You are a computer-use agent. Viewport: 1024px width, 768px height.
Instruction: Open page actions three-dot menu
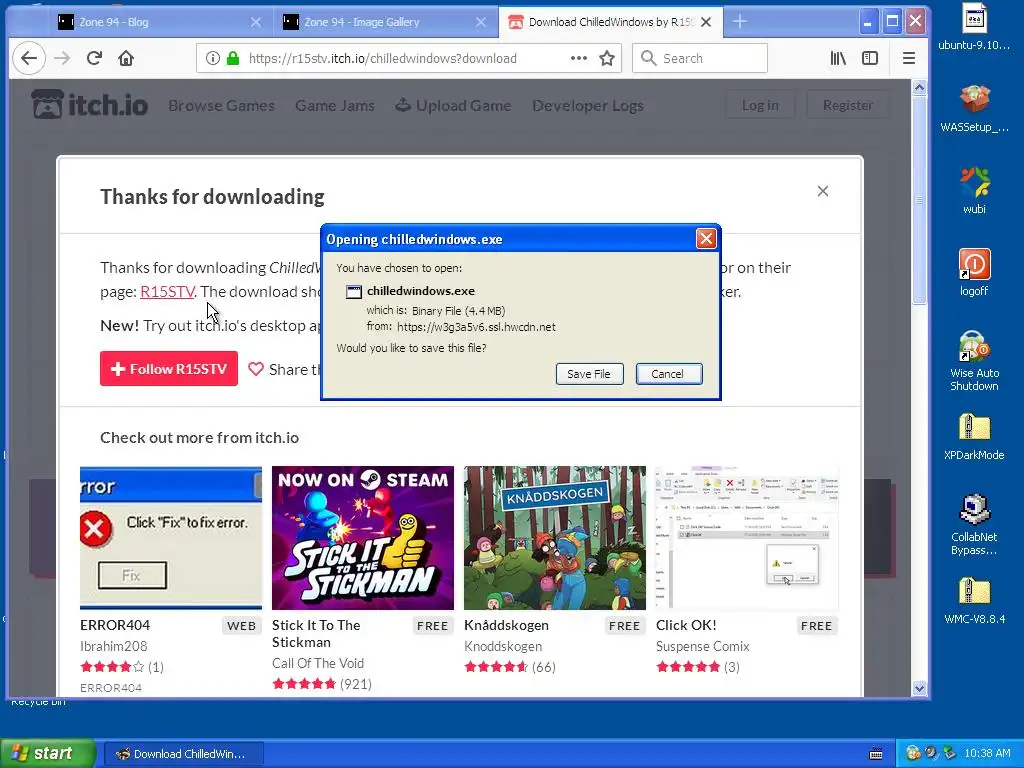pyautogui.click(x=579, y=58)
